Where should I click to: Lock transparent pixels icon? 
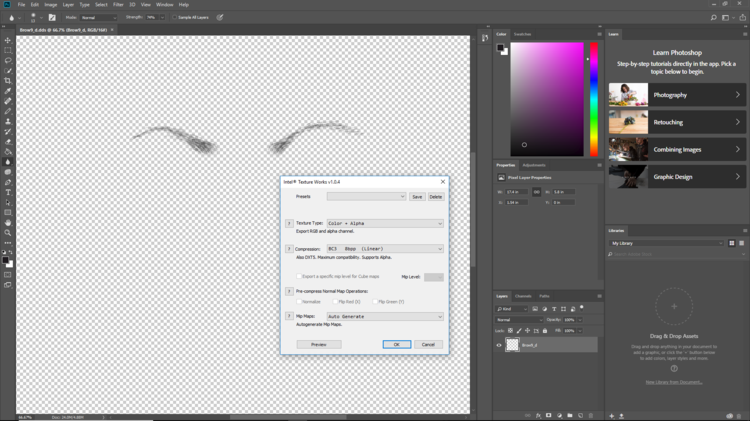tap(510, 331)
